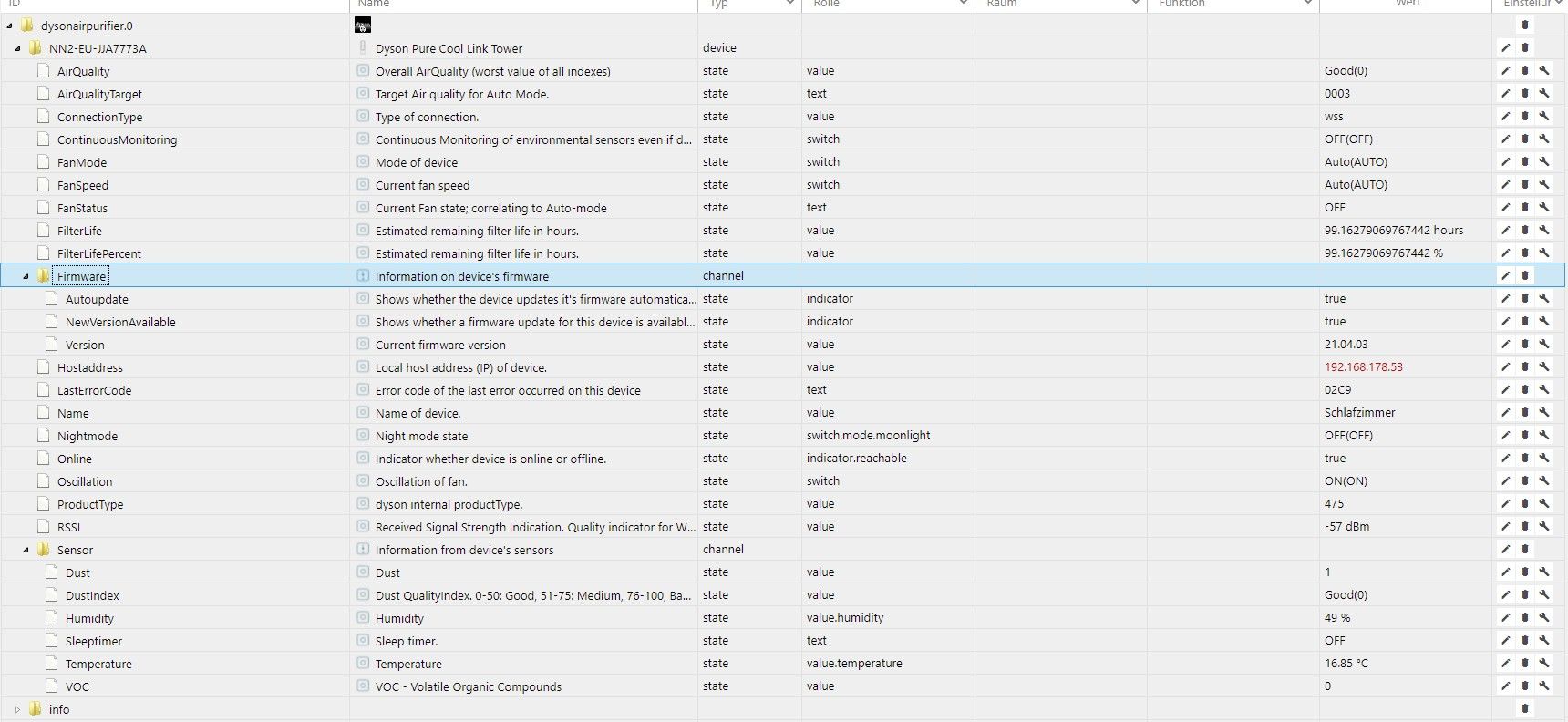Open the Funktion column filter dropdown
The width and height of the screenshot is (1568, 722).
[1307, 4]
